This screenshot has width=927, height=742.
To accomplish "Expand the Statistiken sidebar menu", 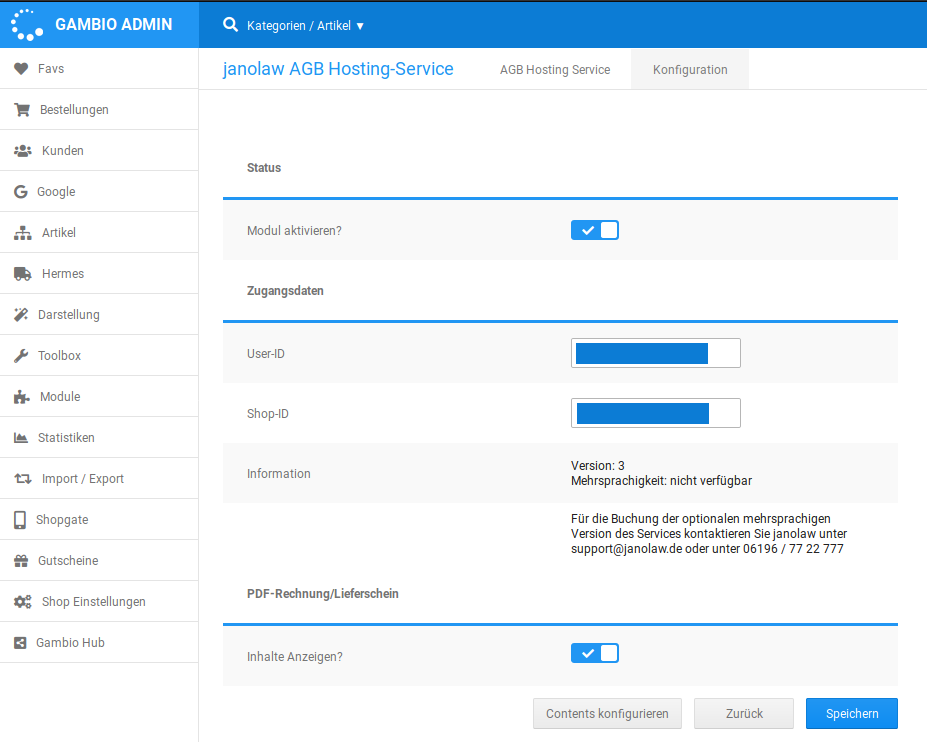I will 66,438.
